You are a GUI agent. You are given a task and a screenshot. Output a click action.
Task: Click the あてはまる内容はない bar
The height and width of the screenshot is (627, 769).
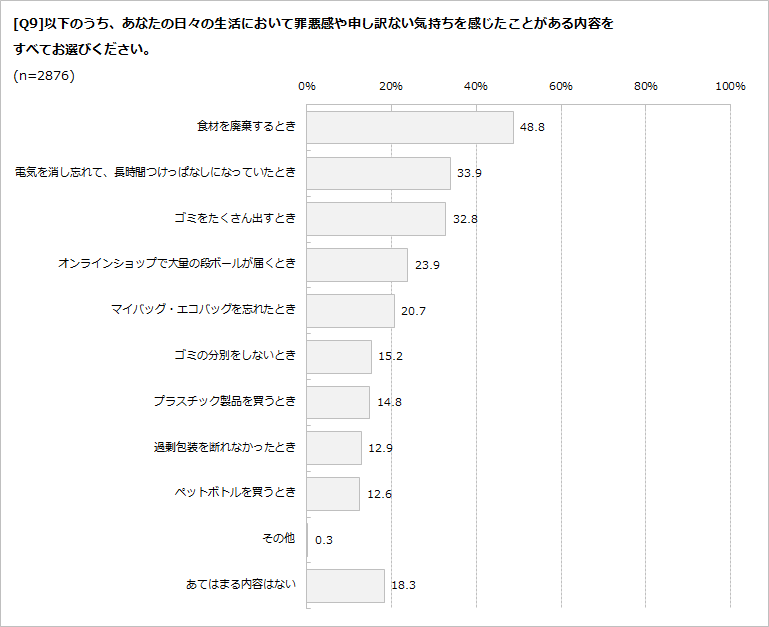(x=345, y=585)
